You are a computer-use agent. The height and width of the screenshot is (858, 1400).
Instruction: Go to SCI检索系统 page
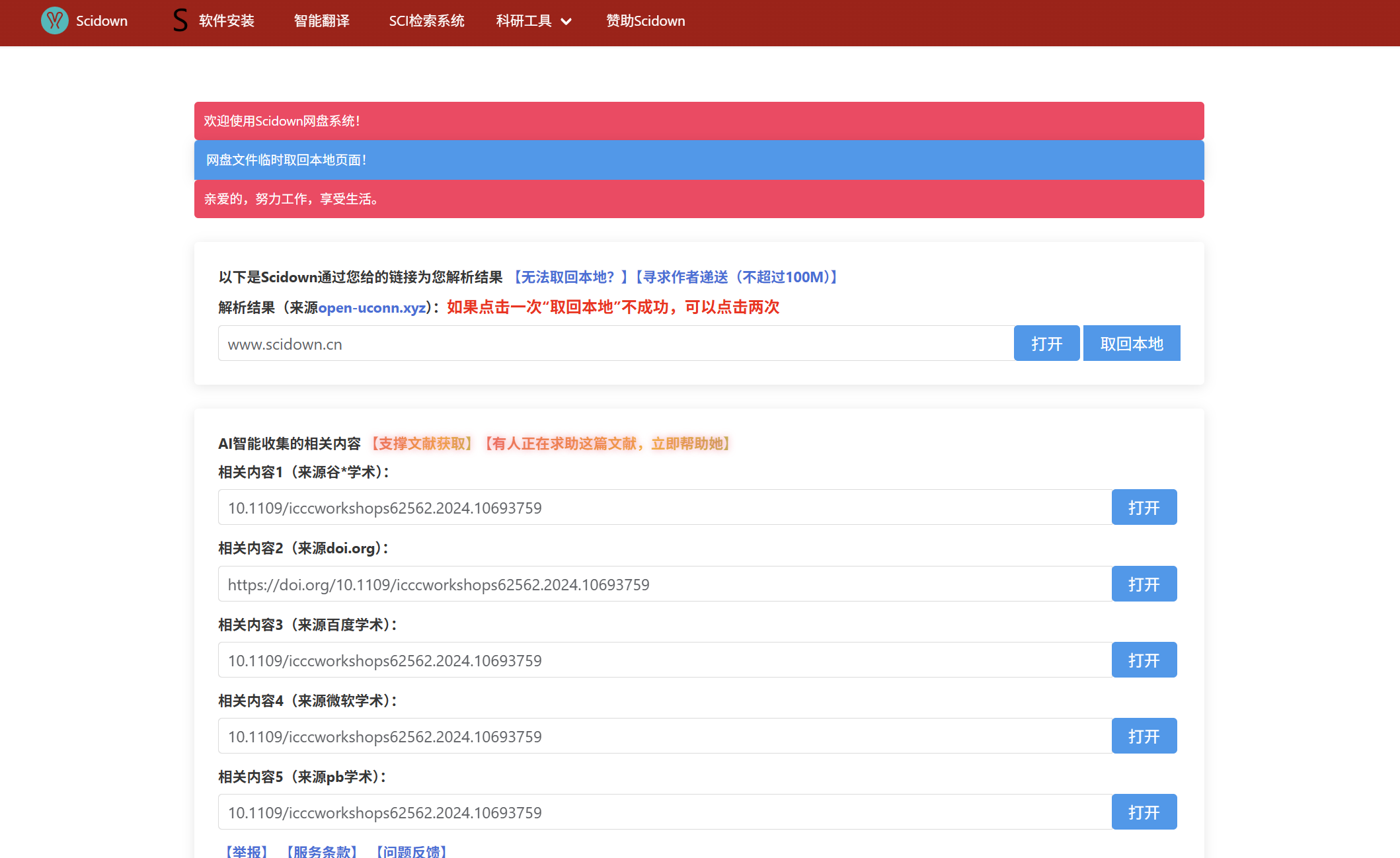(426, 20)
